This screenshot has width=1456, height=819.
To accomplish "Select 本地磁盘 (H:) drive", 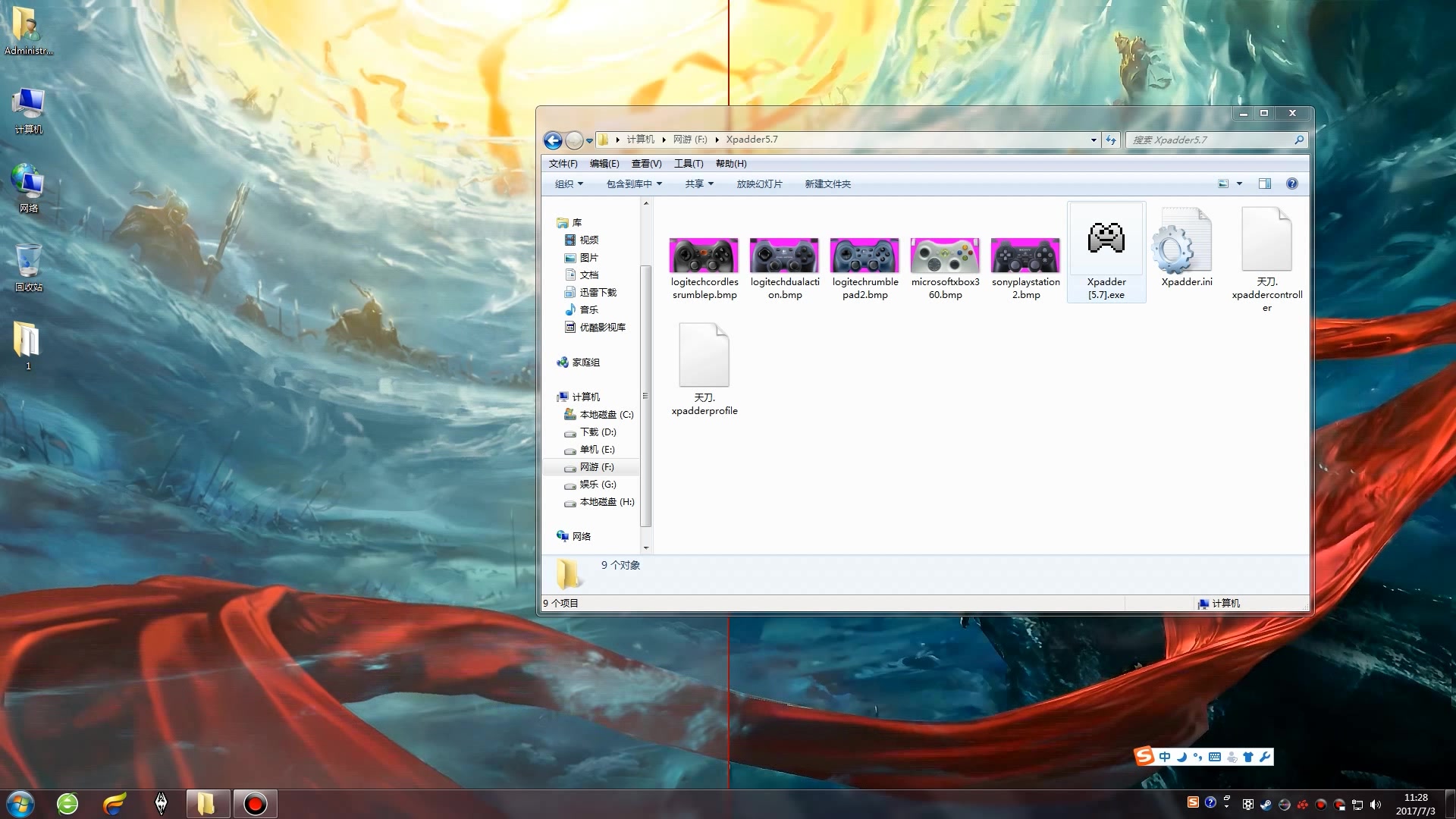I will coord(599,502).
